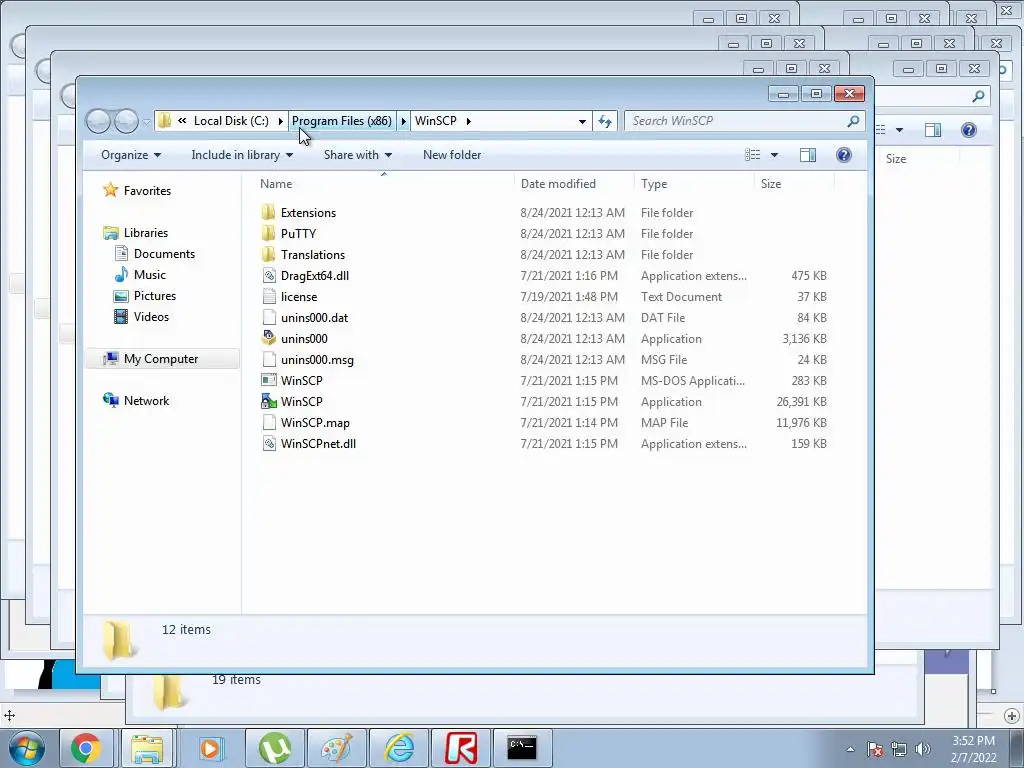Image resolution: width=1024 pixels, height=768 pixels.
Task: Expand the arrow after WinSCP in breadcrumb
Action: point(468,121)
